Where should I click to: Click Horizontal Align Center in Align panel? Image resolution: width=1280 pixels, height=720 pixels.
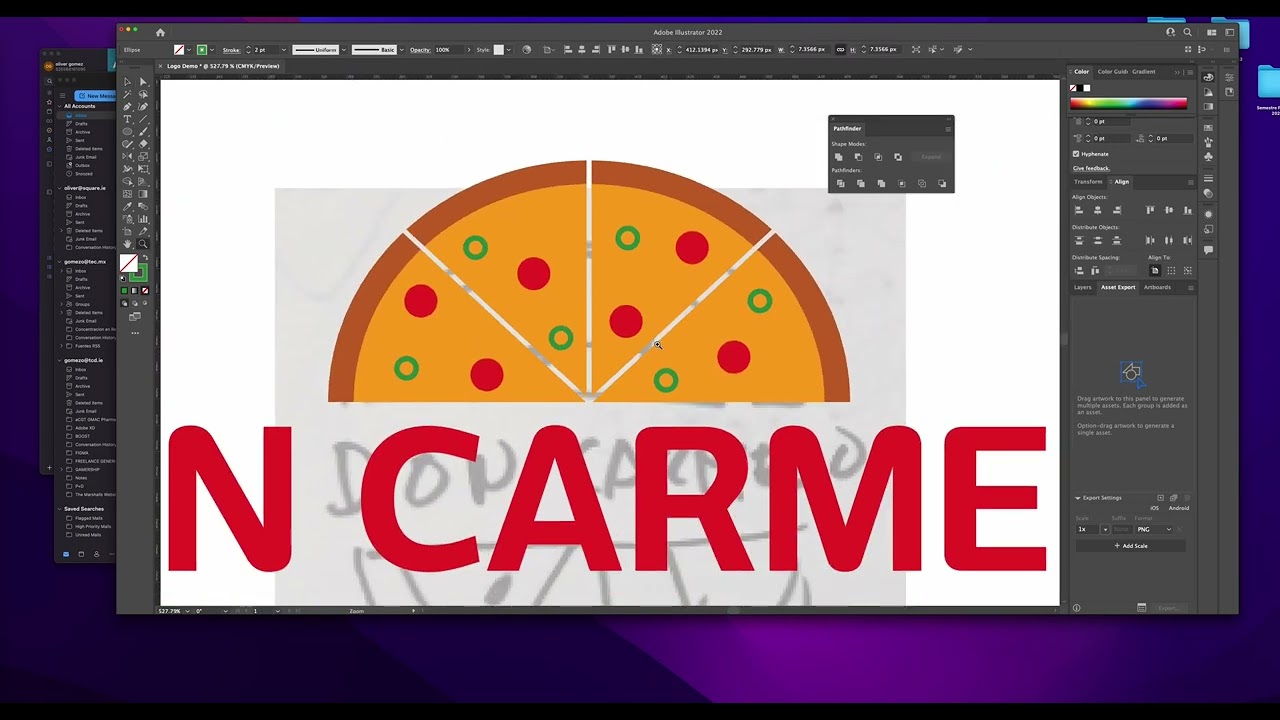click(1098, 210)
